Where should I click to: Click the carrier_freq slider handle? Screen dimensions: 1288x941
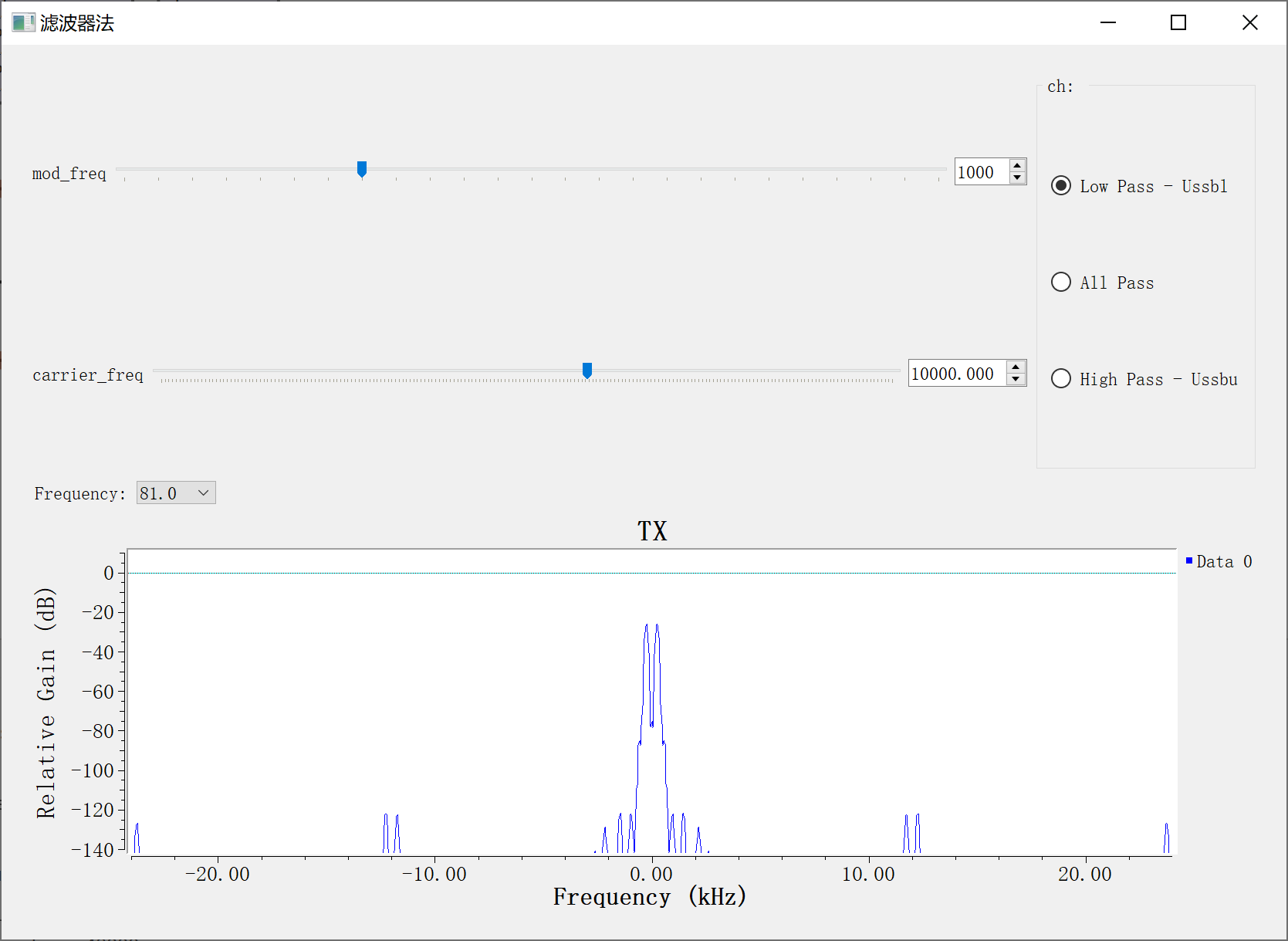(x=587, y=371)
